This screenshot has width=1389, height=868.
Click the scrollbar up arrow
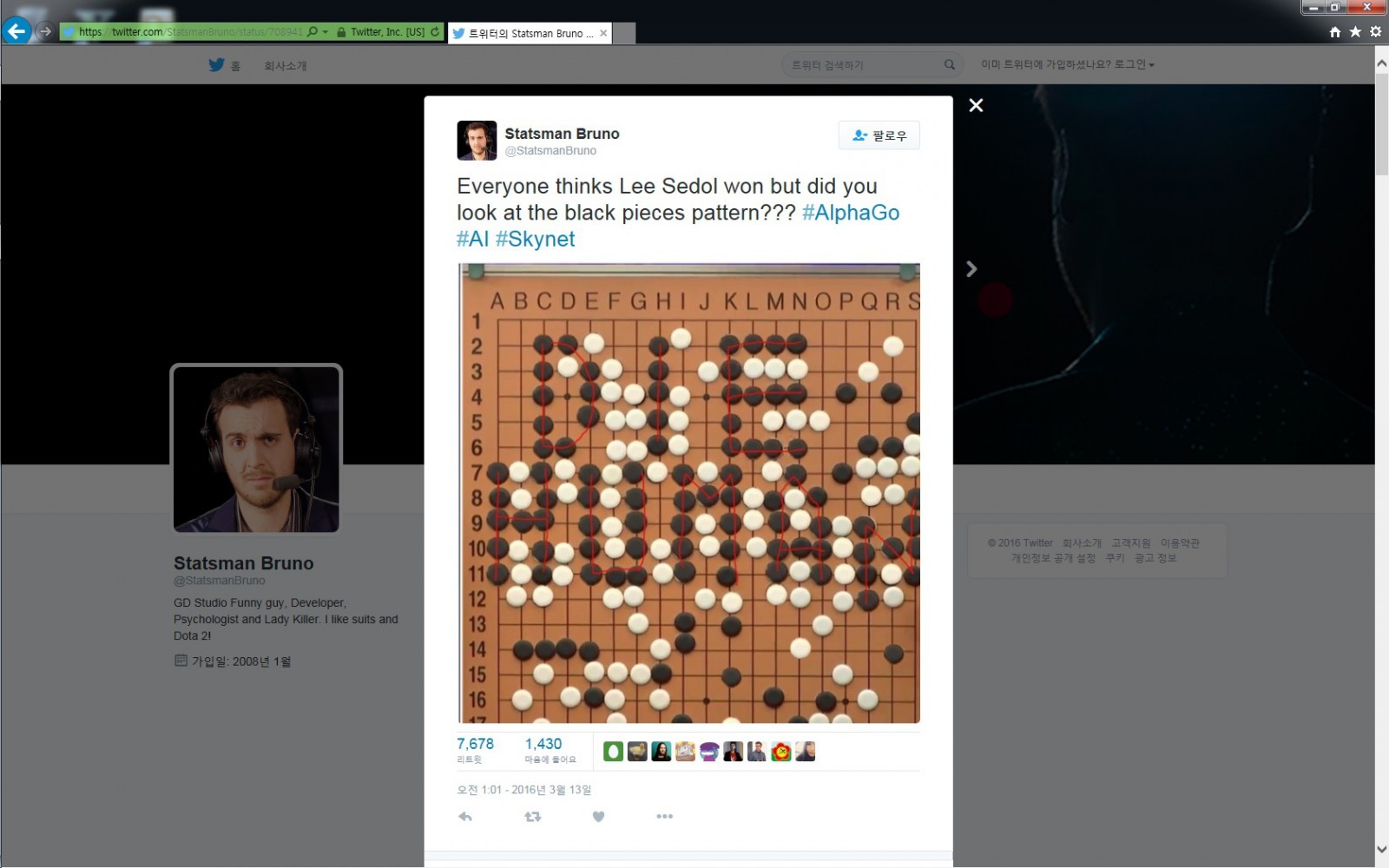click(x=1381, y=62)
